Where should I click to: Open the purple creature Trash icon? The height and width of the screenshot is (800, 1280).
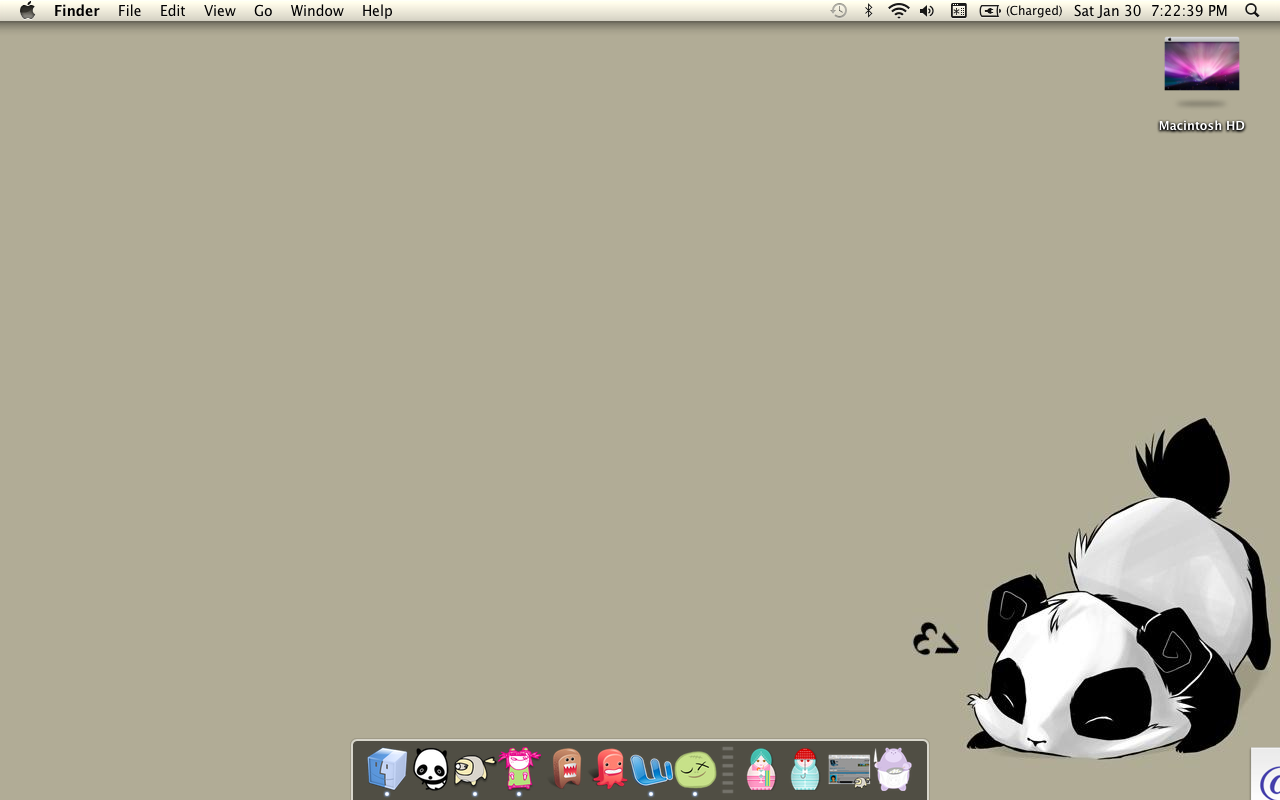point(893,769)
